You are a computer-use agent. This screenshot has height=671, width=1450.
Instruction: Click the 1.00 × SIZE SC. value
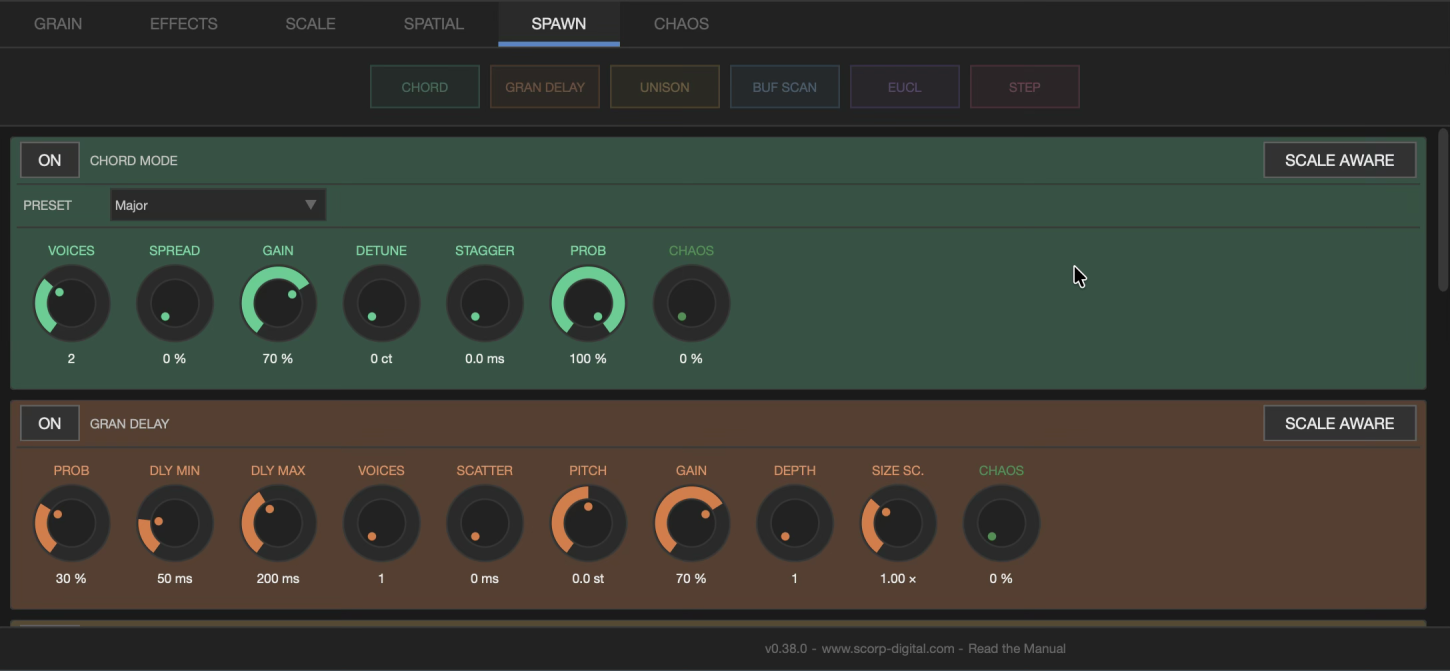click(898, 578)
